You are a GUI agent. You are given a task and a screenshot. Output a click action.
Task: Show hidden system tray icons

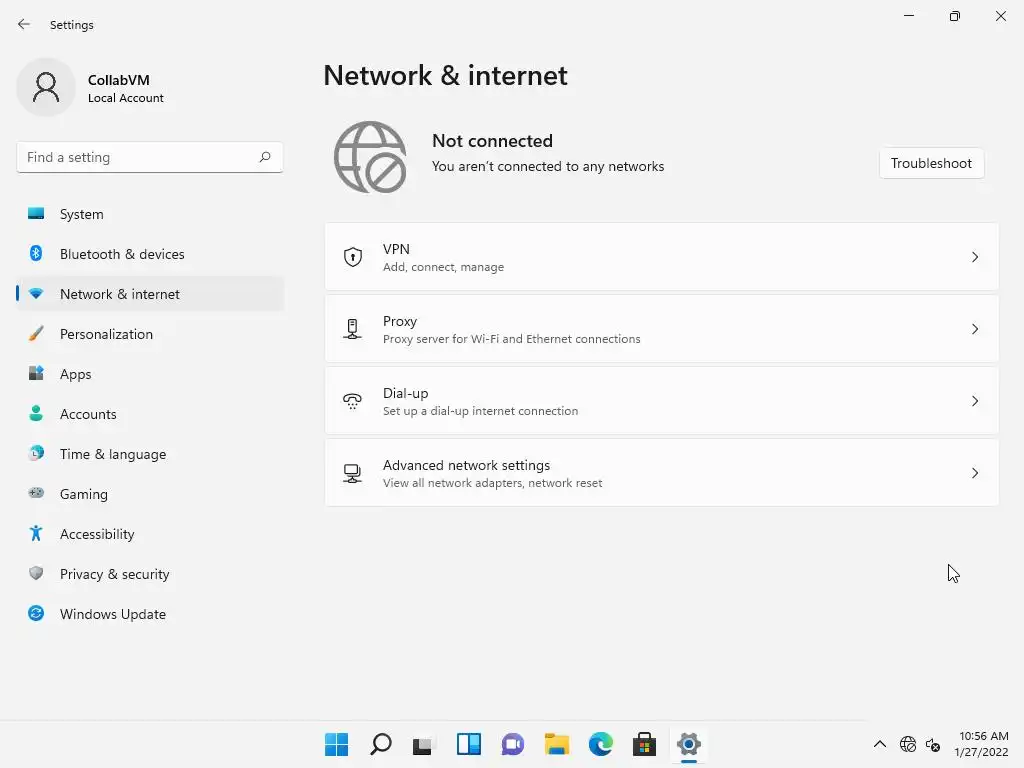(880, 744)
